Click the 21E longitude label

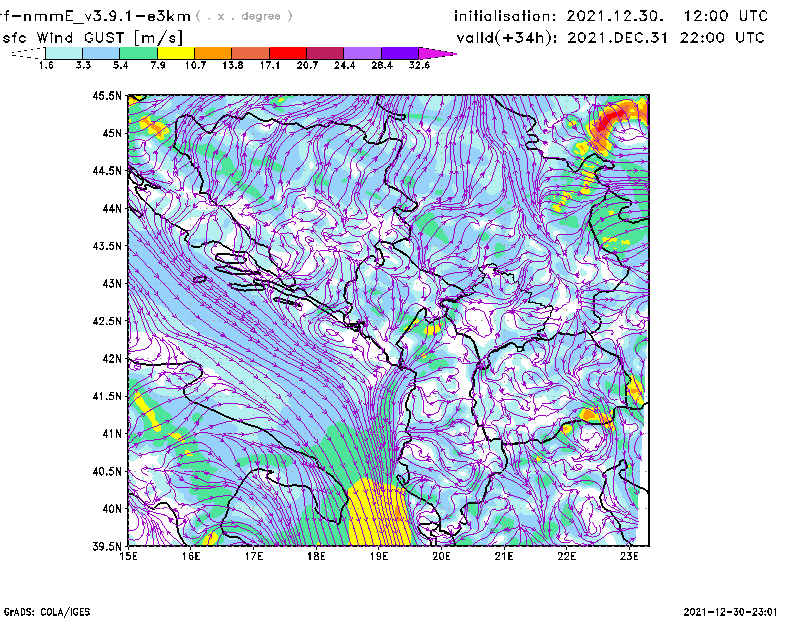pyautogui.click(x=504, y=556)
